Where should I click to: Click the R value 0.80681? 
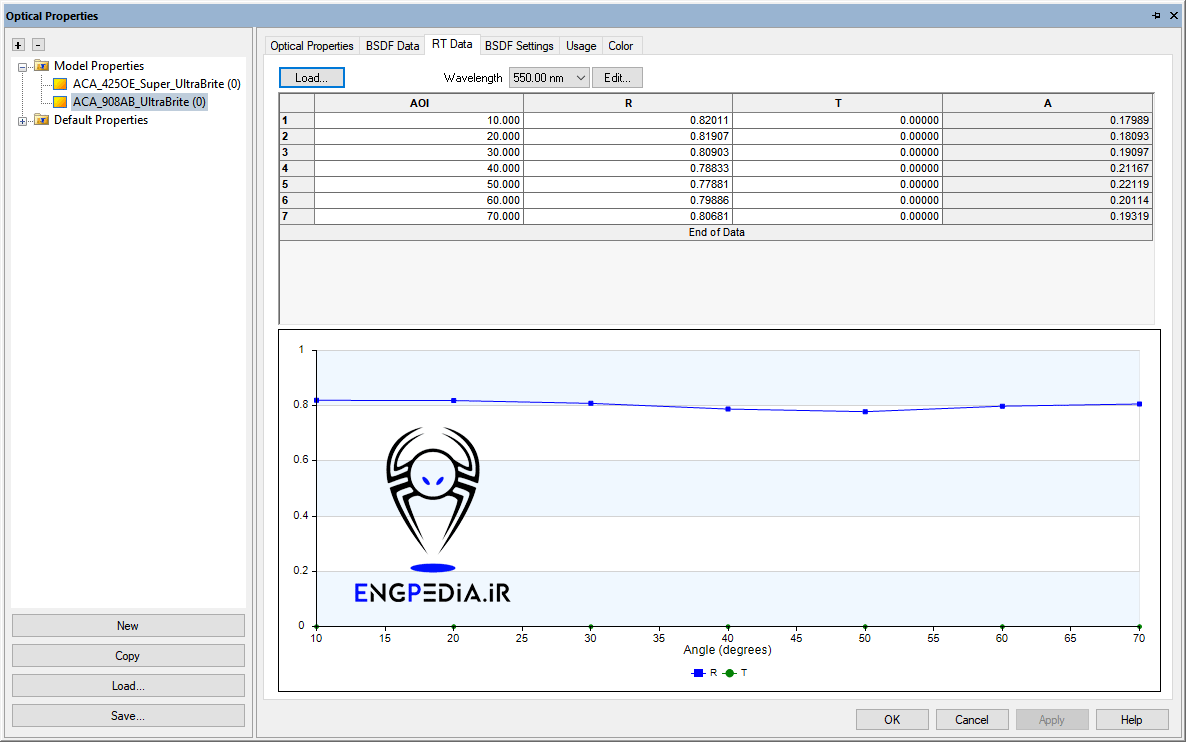(628, 216)
